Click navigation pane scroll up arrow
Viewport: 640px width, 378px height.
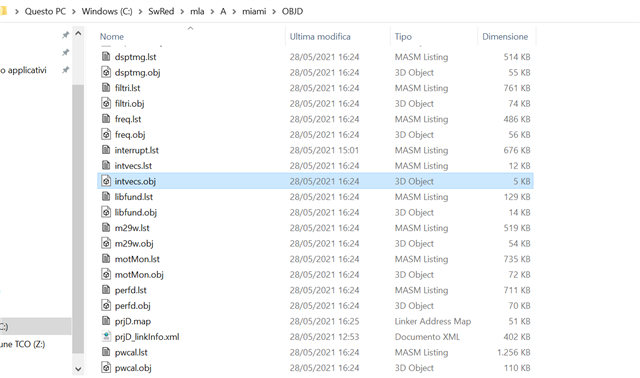pos(78,33)
